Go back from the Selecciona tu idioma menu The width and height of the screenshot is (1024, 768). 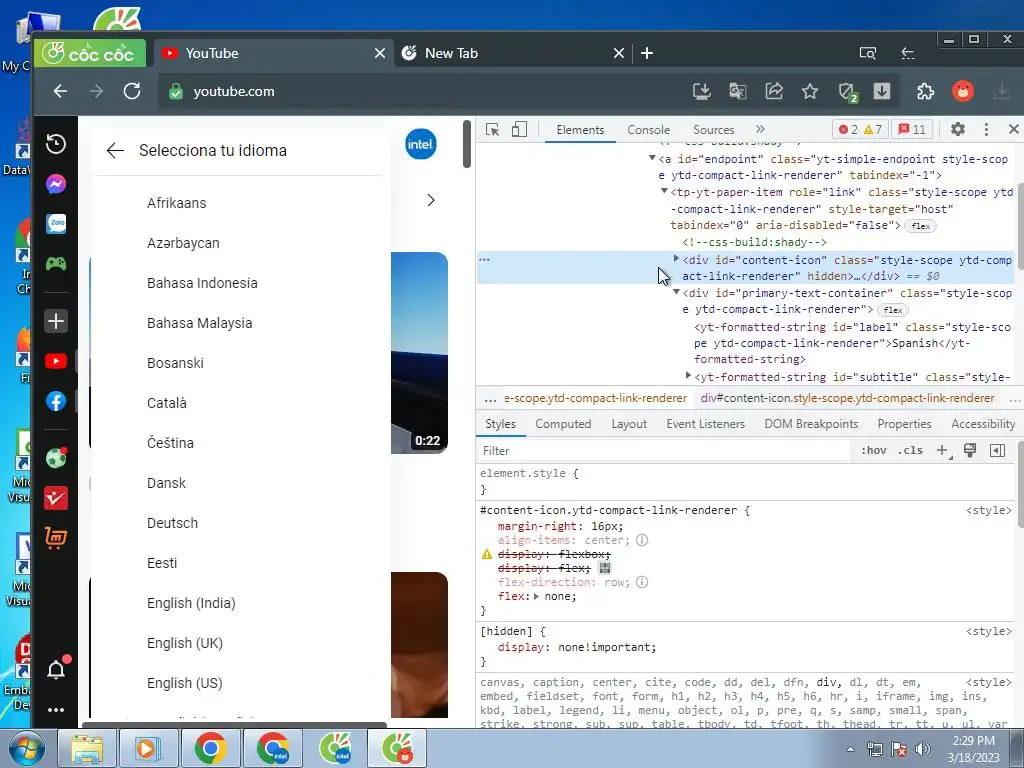(x=115, y=151)
